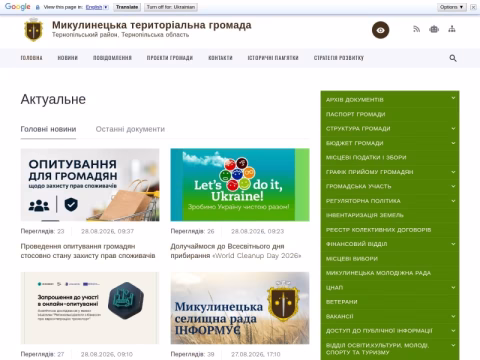Expand ГРОМАДСЬКА УЧАСТЬ chevron

(x=453, y=186)
